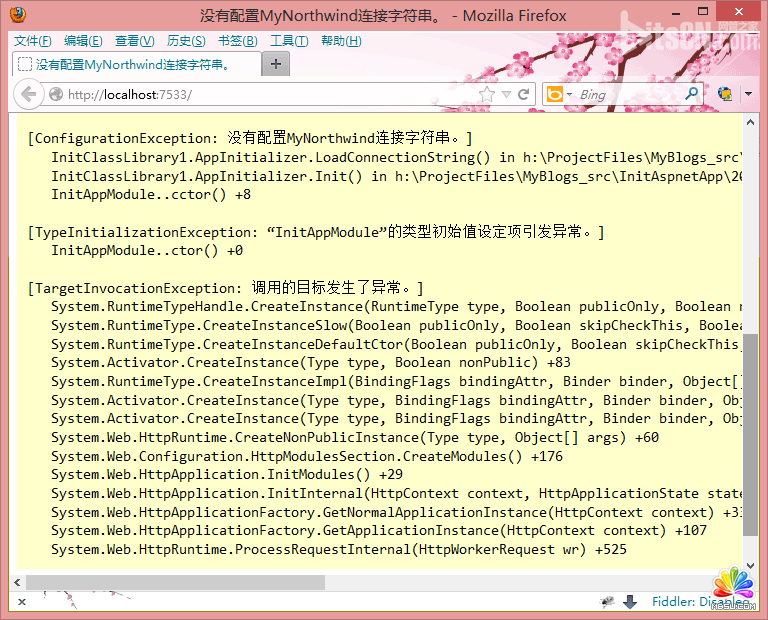Screen dimensions: 768x620
Task: Click the InitAppModule..cctor() +8 line
Action: 151,194
